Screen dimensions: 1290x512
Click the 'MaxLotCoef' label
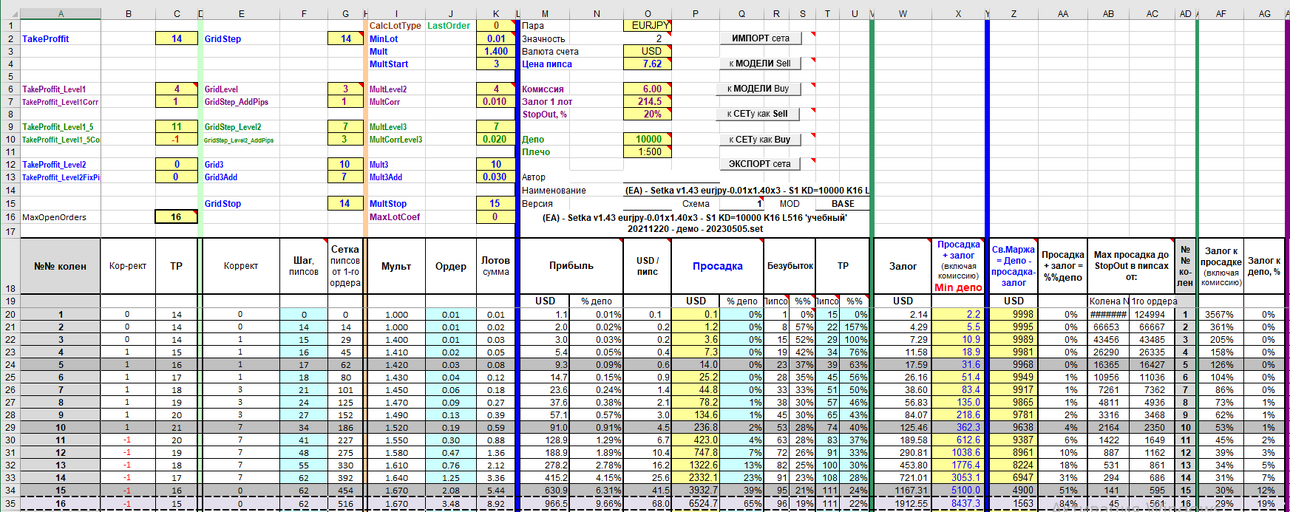[x=397, y=216]
